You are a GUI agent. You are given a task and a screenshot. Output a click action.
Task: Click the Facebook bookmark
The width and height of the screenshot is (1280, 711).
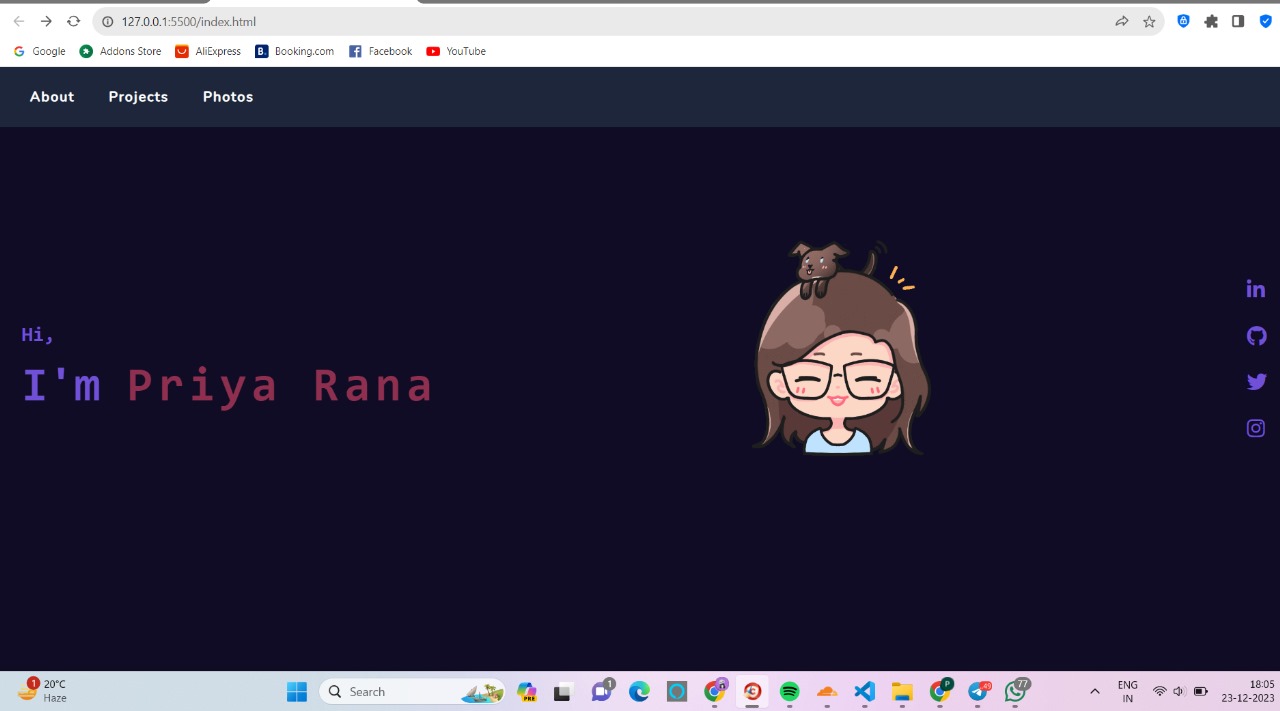pos(380,51)
